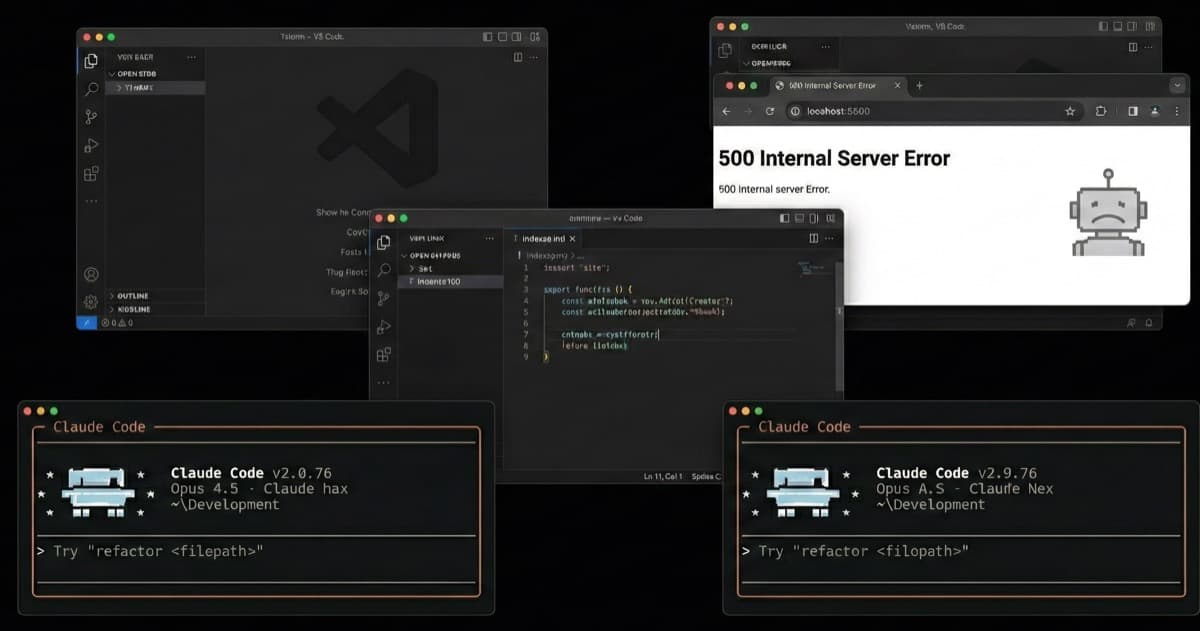The width and height of the screenshot is (1200, 631).
Task: Select the Source Control icon in VS Code
Action: 91,116
